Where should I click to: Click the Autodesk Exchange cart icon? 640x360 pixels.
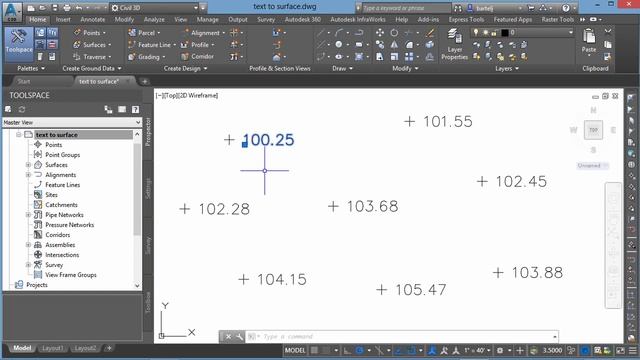click(531, 8)
